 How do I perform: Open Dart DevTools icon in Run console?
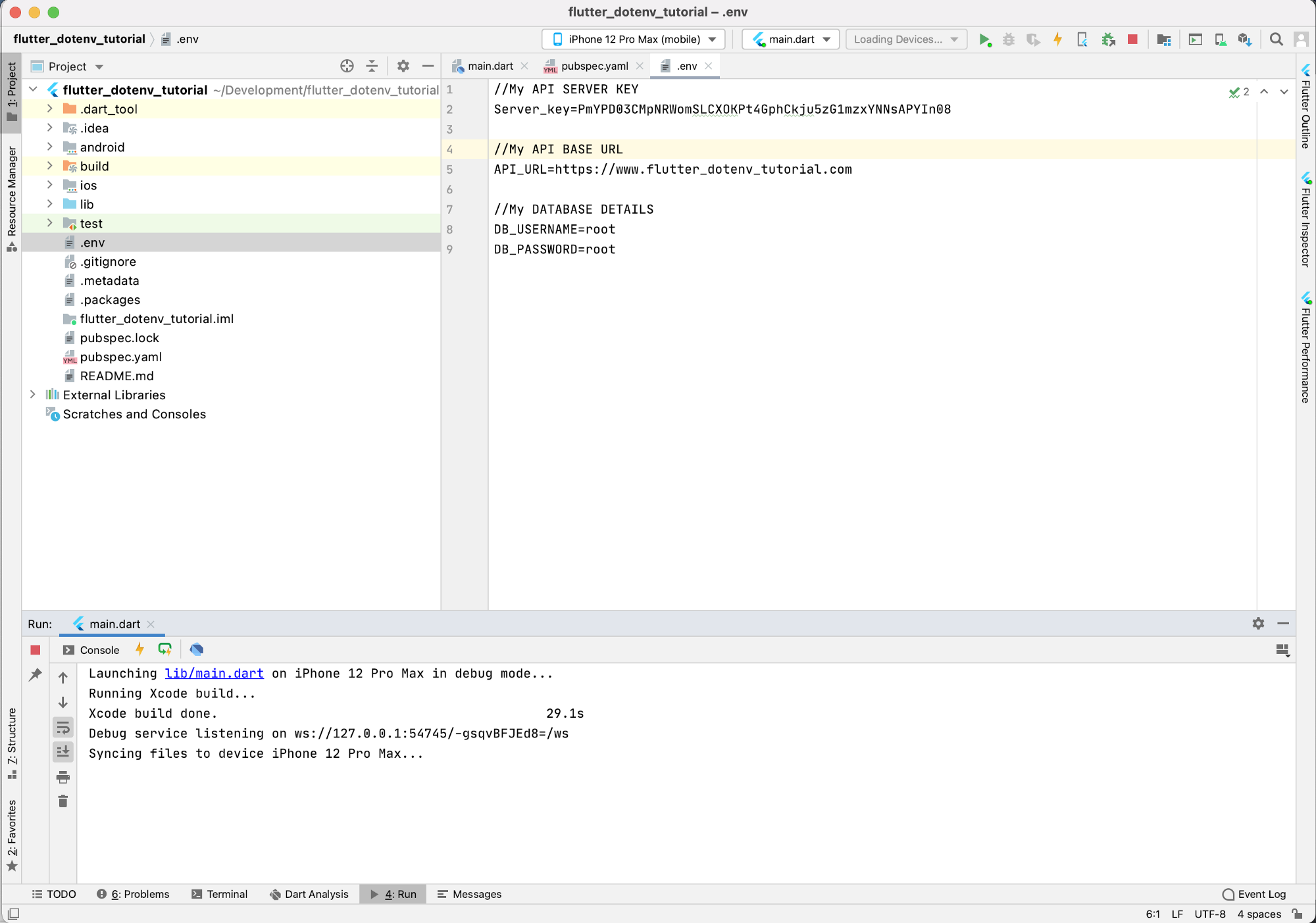(x=196, y=649)
